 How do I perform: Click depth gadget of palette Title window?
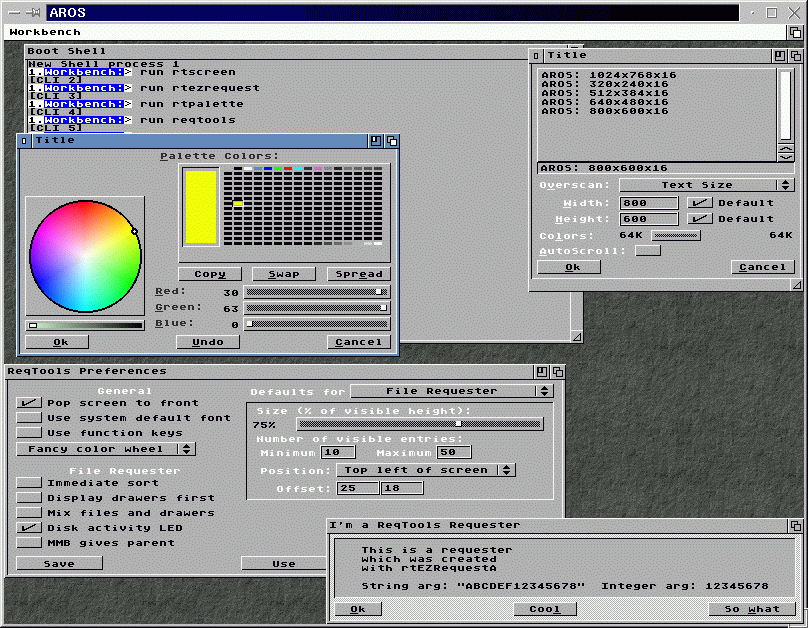click(x=392, y=141)
